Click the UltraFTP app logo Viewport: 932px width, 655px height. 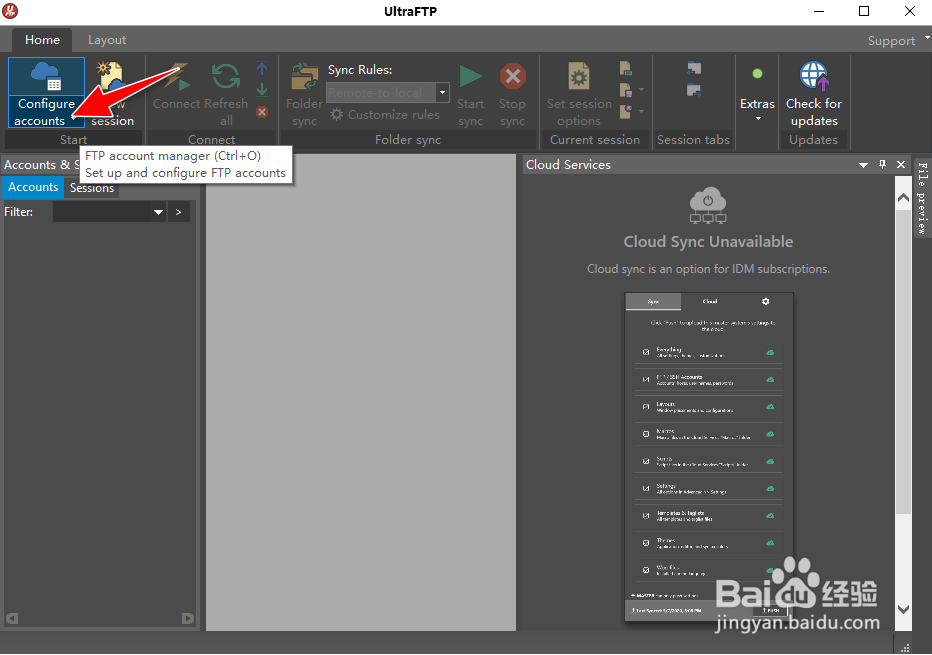[10, 11]
